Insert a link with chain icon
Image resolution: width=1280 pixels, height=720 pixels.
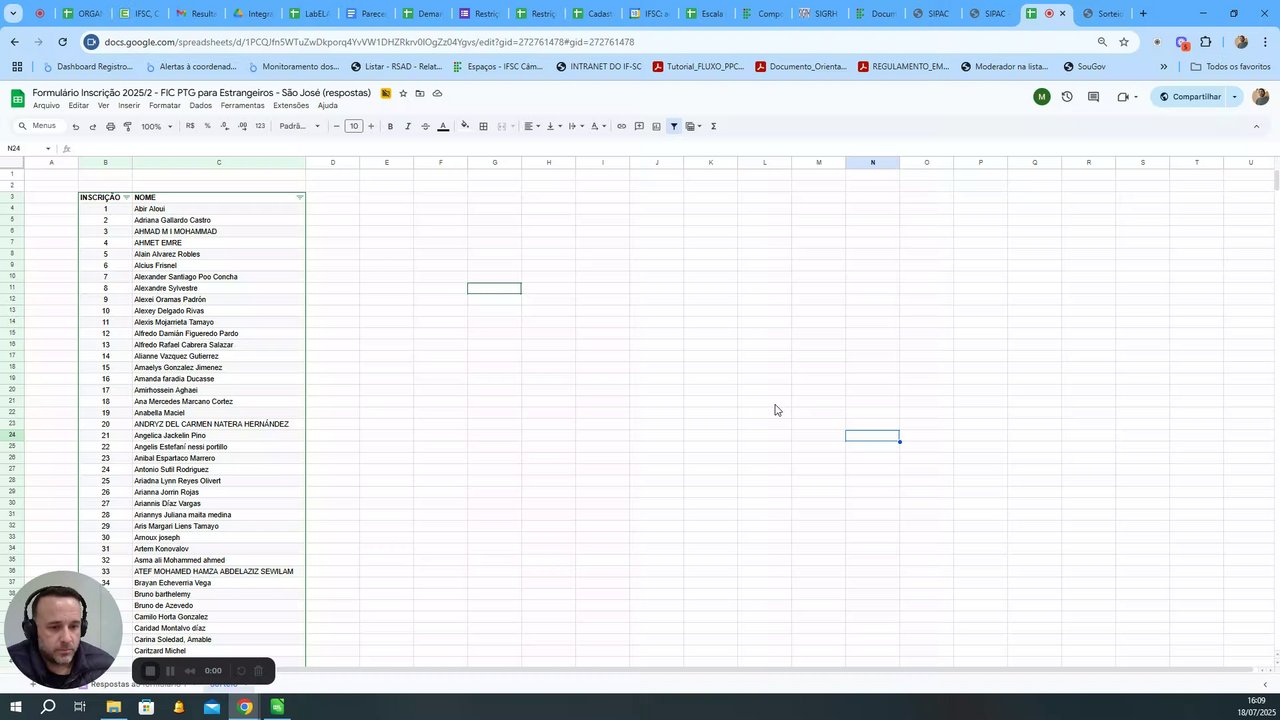(621, 126)
